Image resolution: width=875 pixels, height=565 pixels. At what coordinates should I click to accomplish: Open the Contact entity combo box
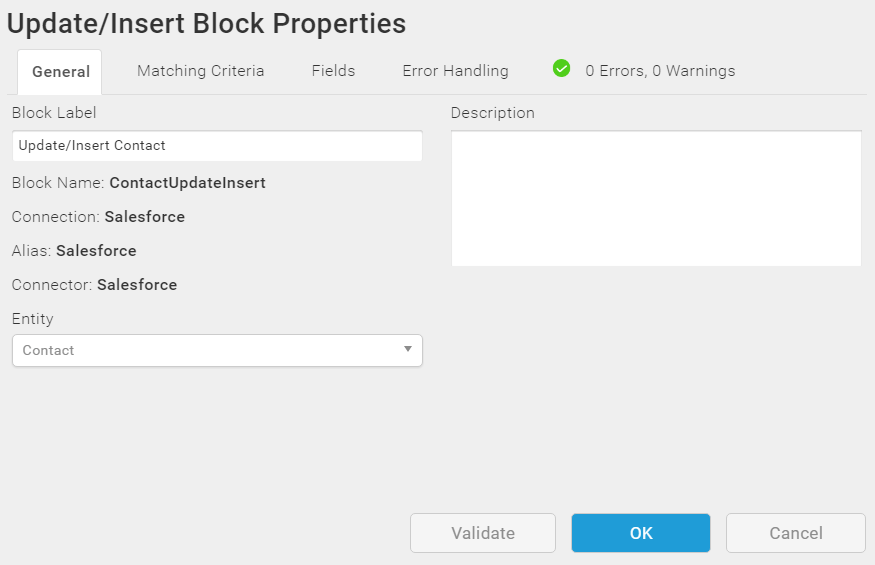(210, 351)
